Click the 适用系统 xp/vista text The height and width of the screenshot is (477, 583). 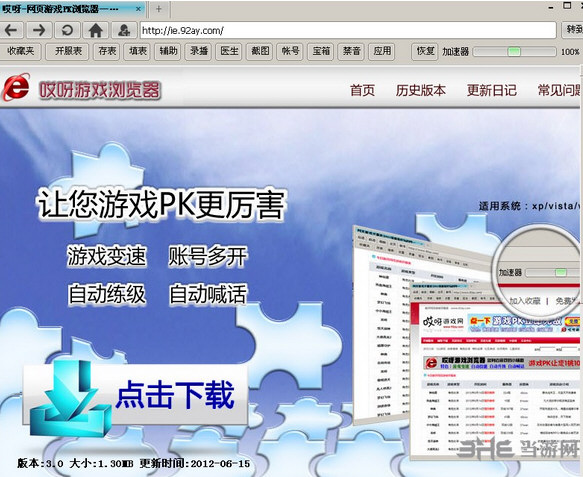click(530, 206)
